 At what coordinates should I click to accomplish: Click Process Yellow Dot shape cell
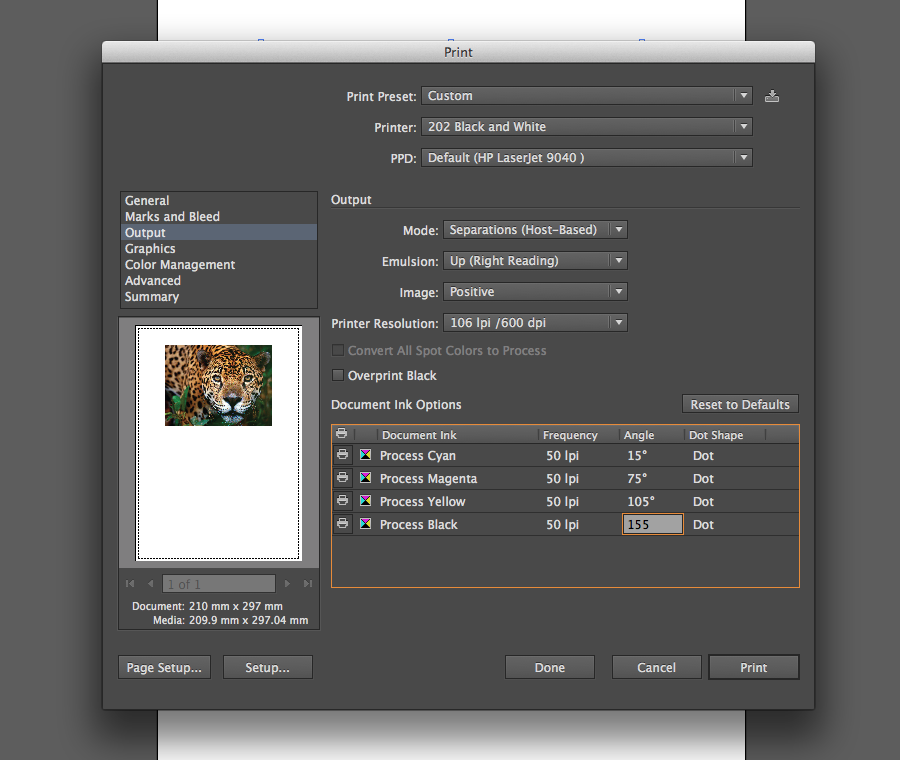click(x=703, y=501)
